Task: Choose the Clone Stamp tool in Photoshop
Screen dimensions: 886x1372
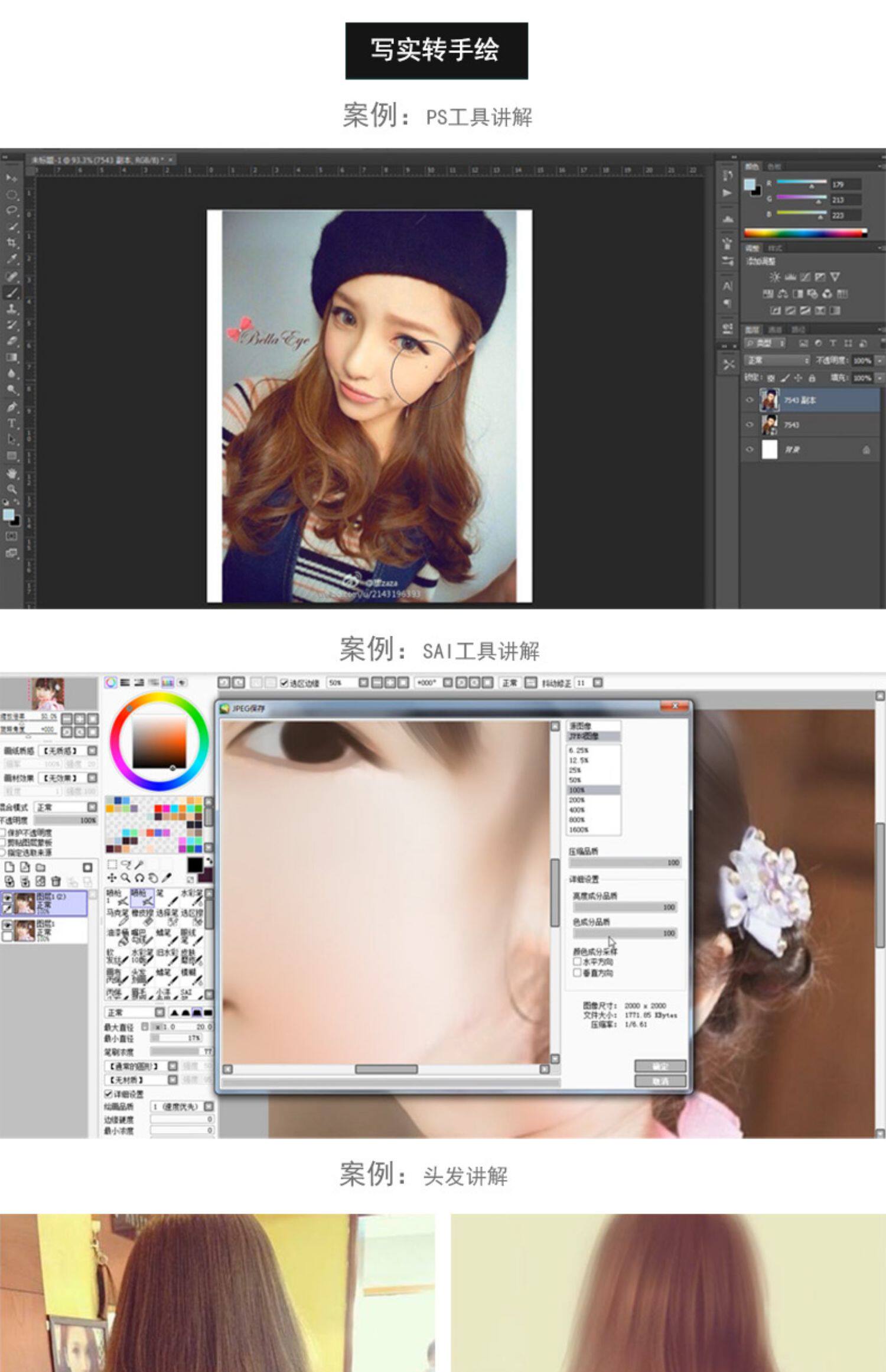Action: pyautogui.click(x=11, y=308)
